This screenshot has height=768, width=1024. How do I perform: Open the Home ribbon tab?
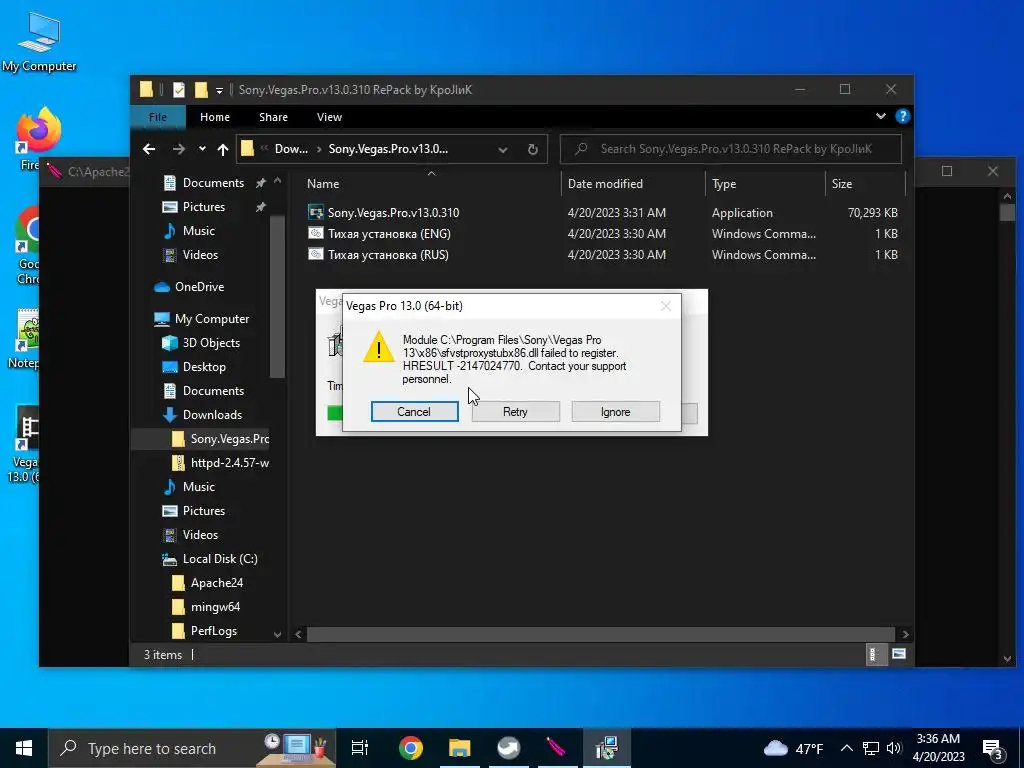tap(215, 117)
